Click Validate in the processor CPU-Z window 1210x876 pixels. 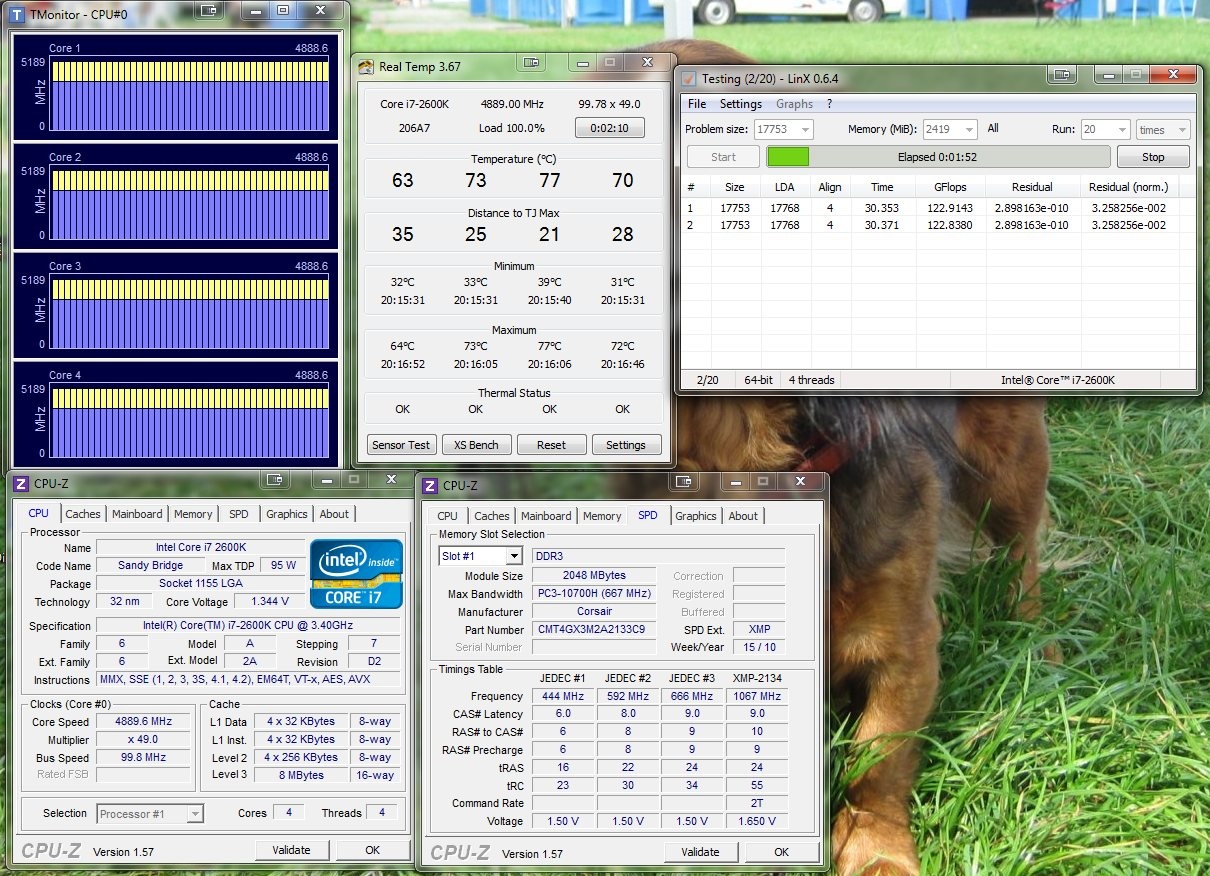(291, 850)
